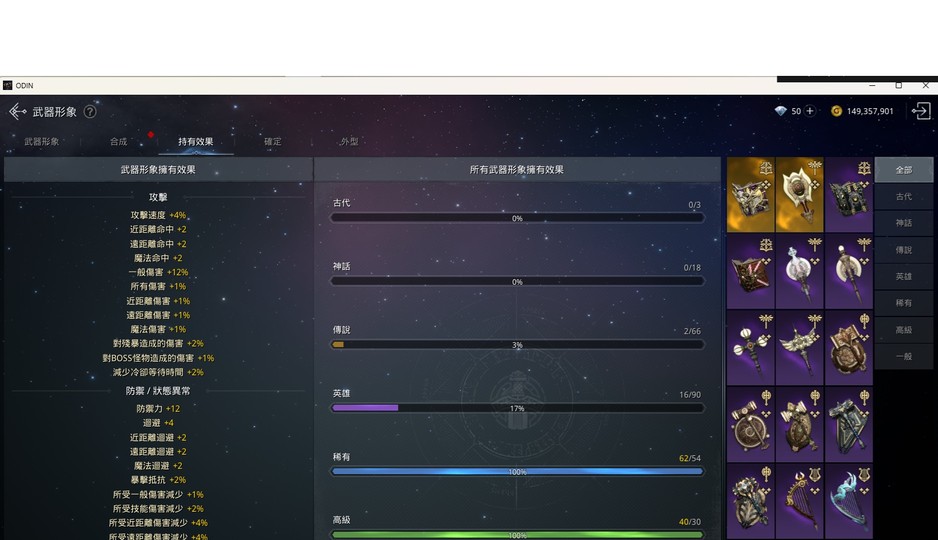The width and height of the screenshot is (938, 540).
Task: Select the teal glowing harp weapon skin
Action: 848,500
